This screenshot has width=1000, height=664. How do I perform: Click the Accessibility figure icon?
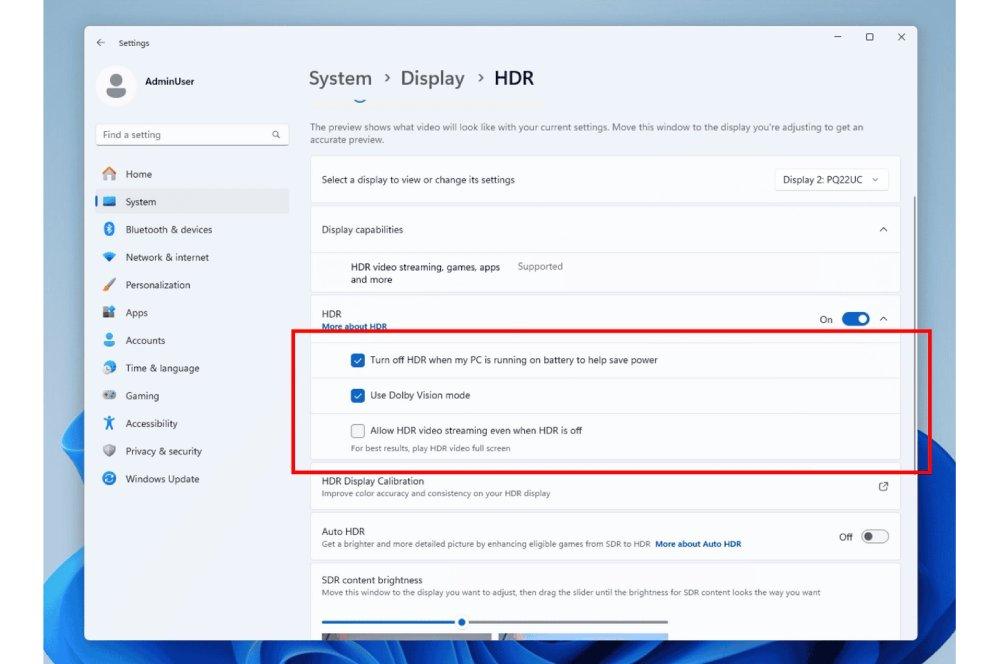coord(110,423)
